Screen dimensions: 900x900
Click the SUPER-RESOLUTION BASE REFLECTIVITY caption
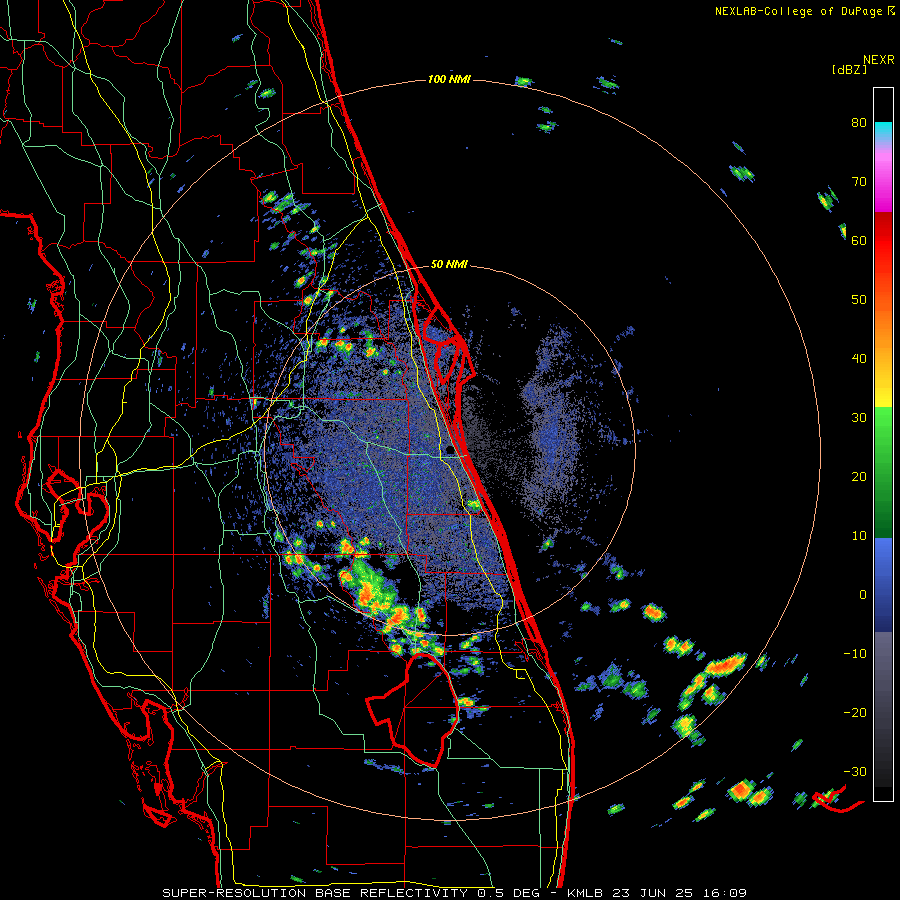(315, 893)
